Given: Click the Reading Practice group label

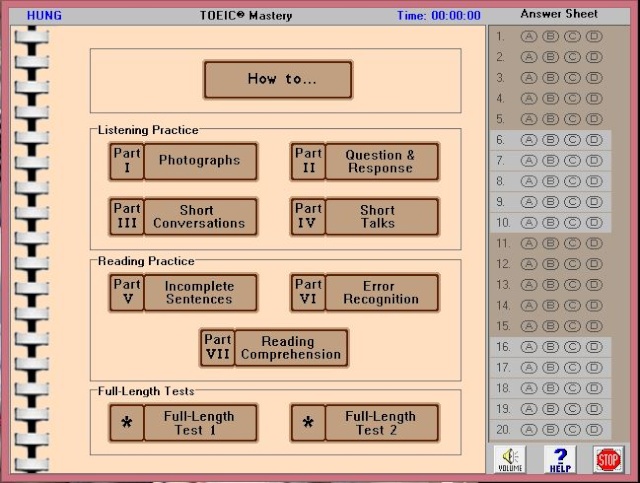Looking at the screenshot, I should pyautogui.click(x=146, y=261).
